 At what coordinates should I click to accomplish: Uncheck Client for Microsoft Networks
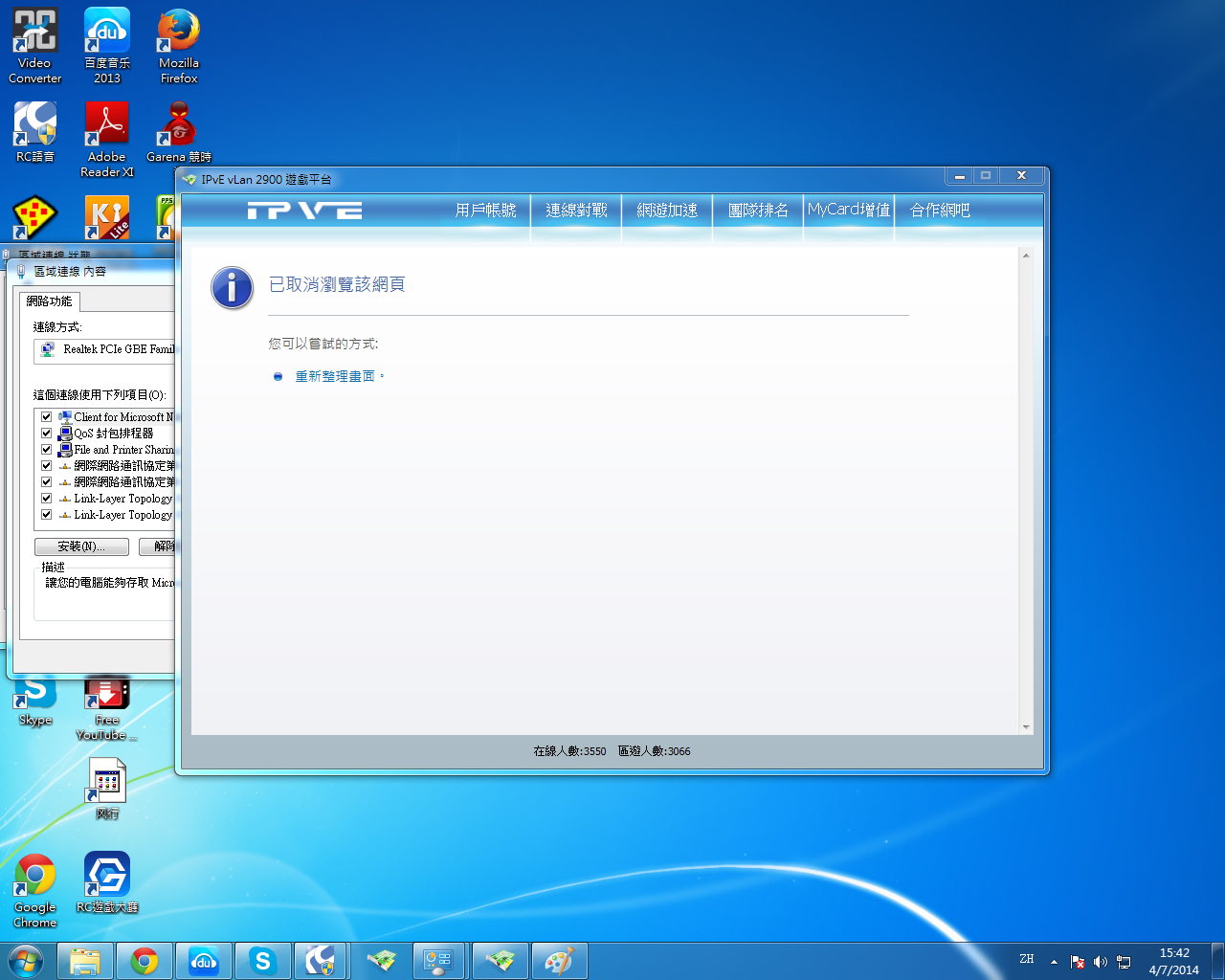pyautogui.click(x=46, y=417)
